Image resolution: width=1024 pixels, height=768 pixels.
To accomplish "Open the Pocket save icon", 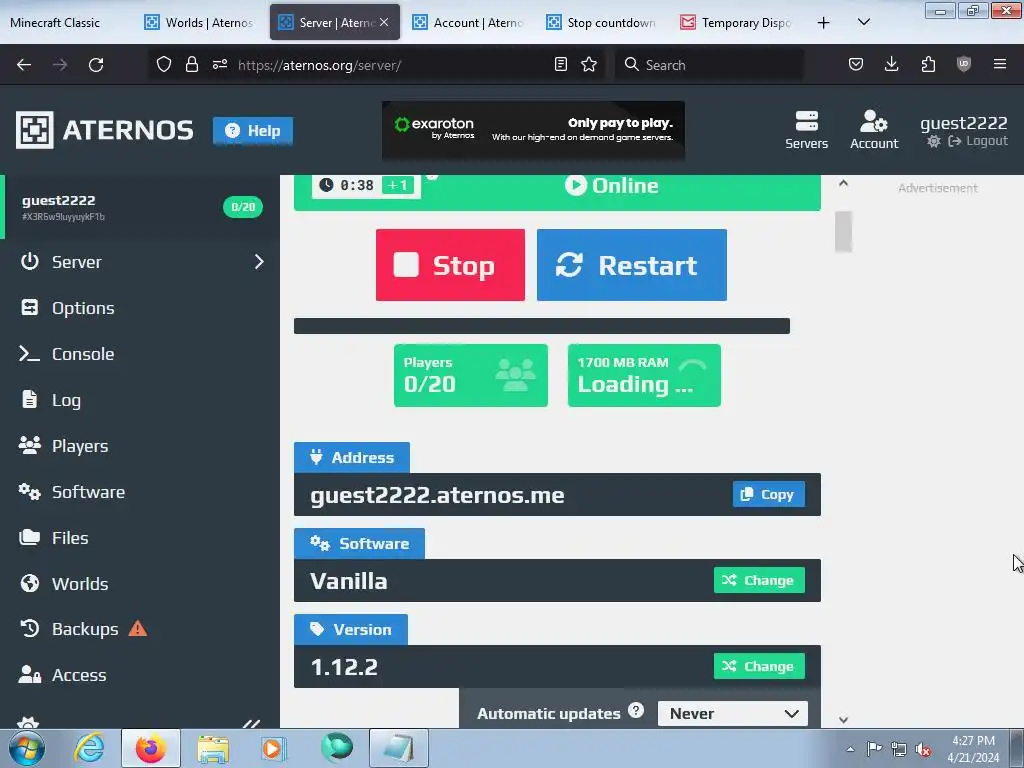I will (856, 65).
